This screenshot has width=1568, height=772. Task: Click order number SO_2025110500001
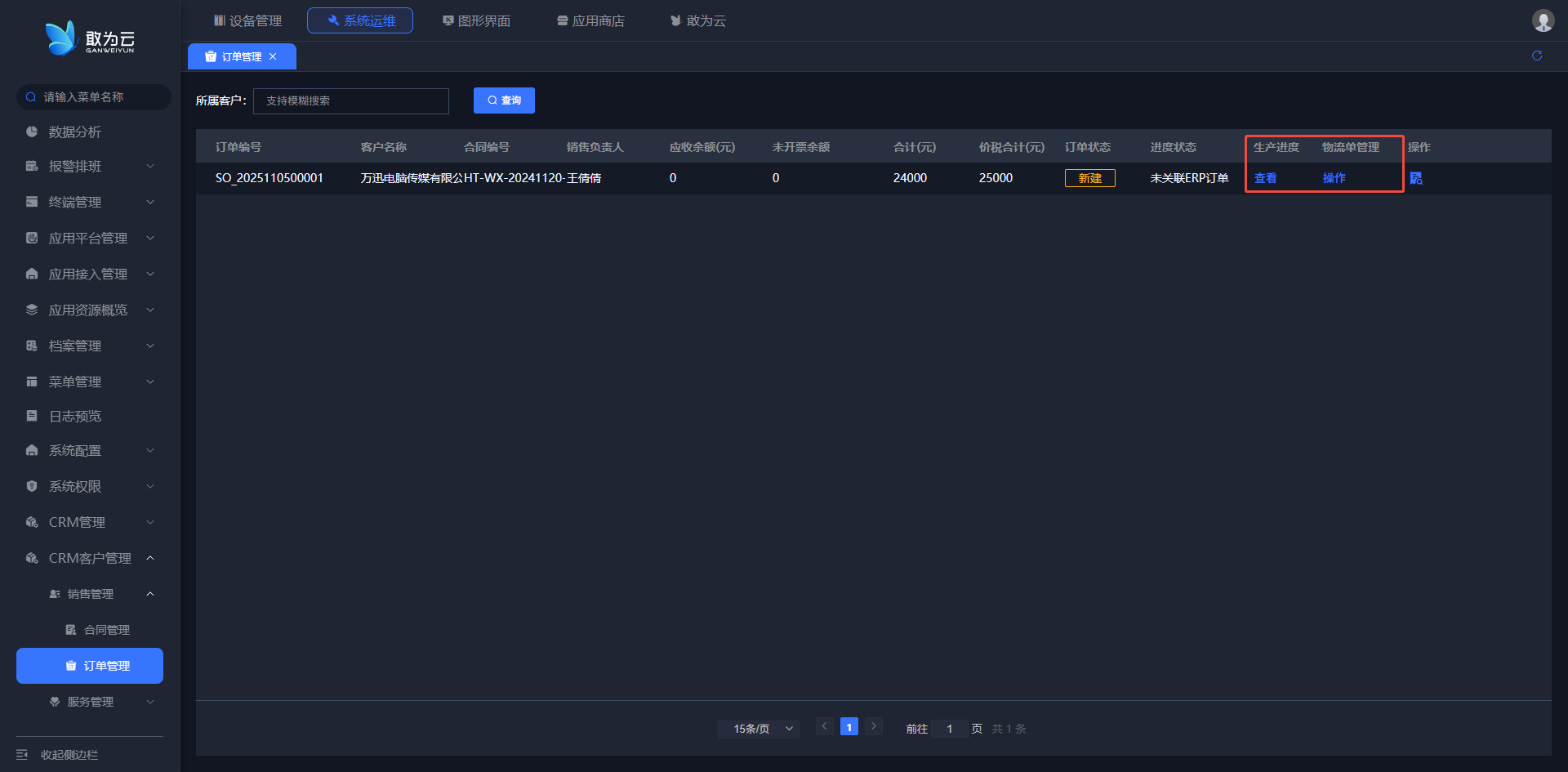(269, 178)
